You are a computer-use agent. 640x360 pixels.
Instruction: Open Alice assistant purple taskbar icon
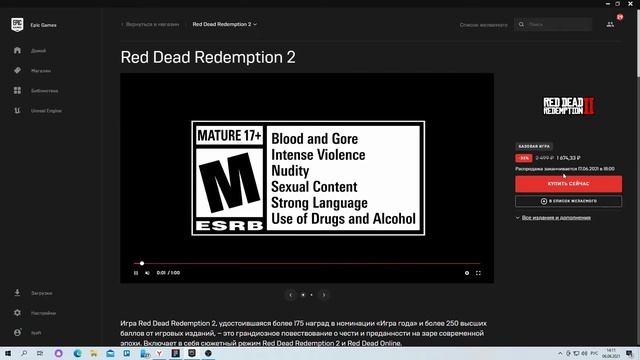click(x=59, y=353)
